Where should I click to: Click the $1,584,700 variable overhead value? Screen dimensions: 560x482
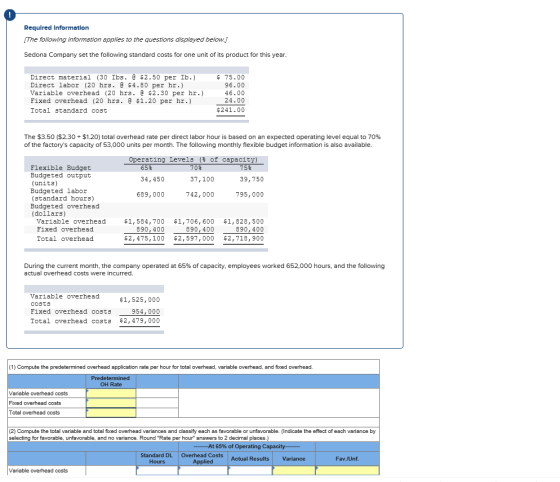[144, 221]
